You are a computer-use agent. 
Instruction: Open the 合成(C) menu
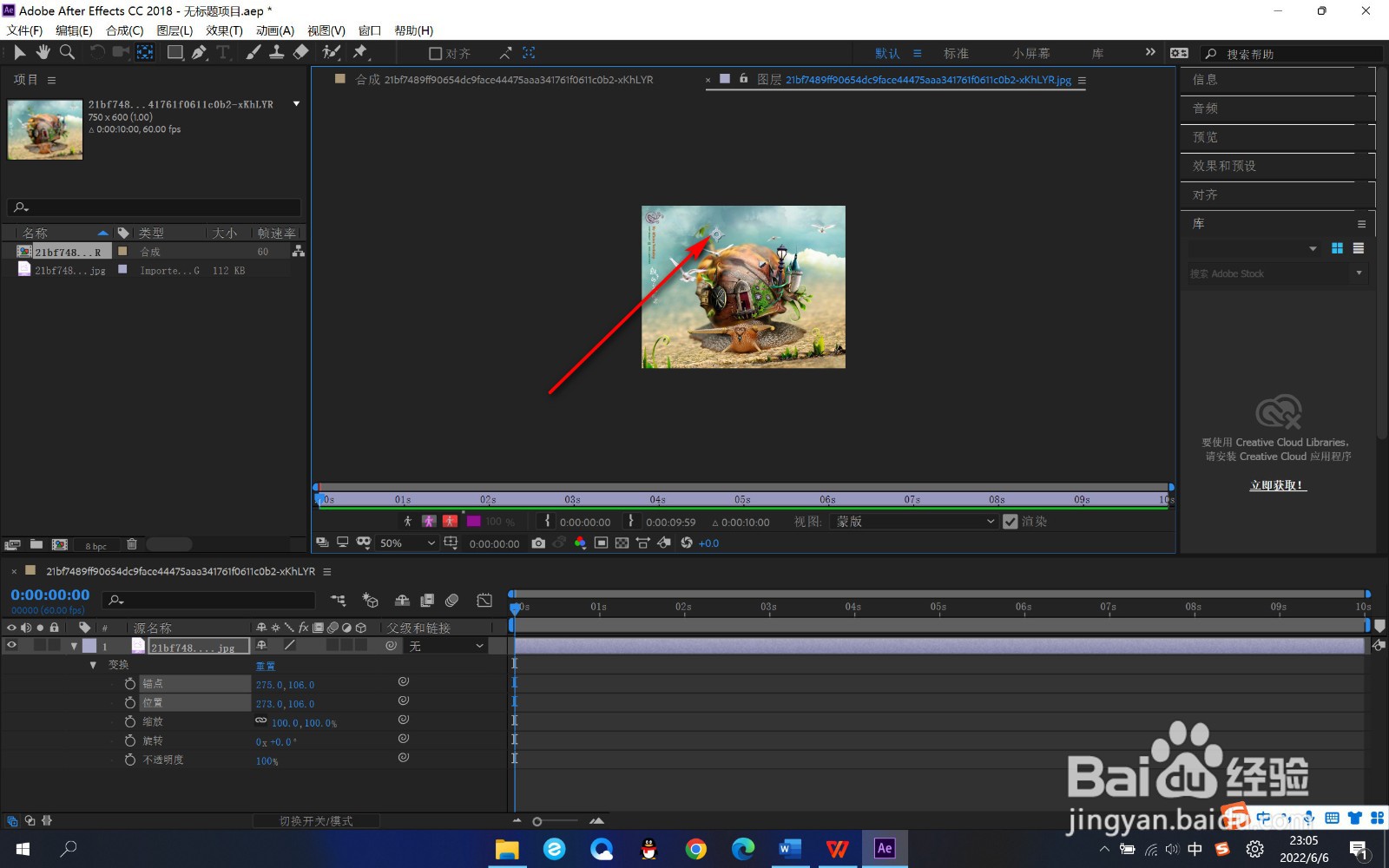click(124, 30)
